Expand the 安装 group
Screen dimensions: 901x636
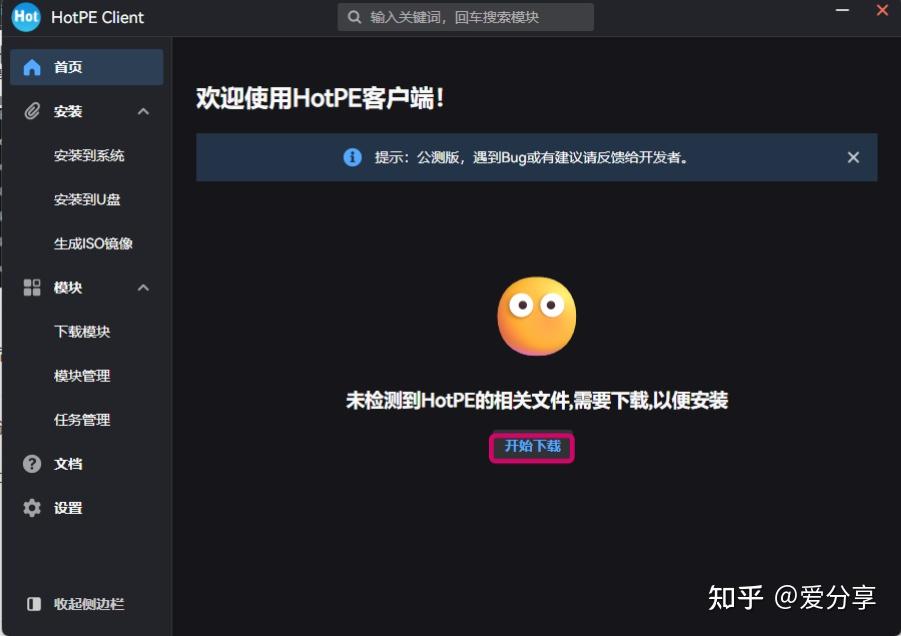coord(67,111)
